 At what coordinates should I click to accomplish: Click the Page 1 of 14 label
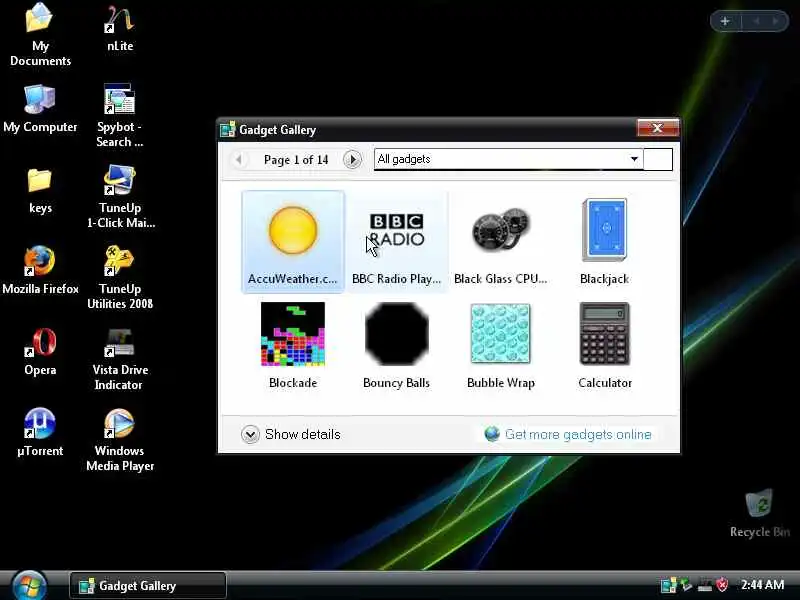point(296,160)
